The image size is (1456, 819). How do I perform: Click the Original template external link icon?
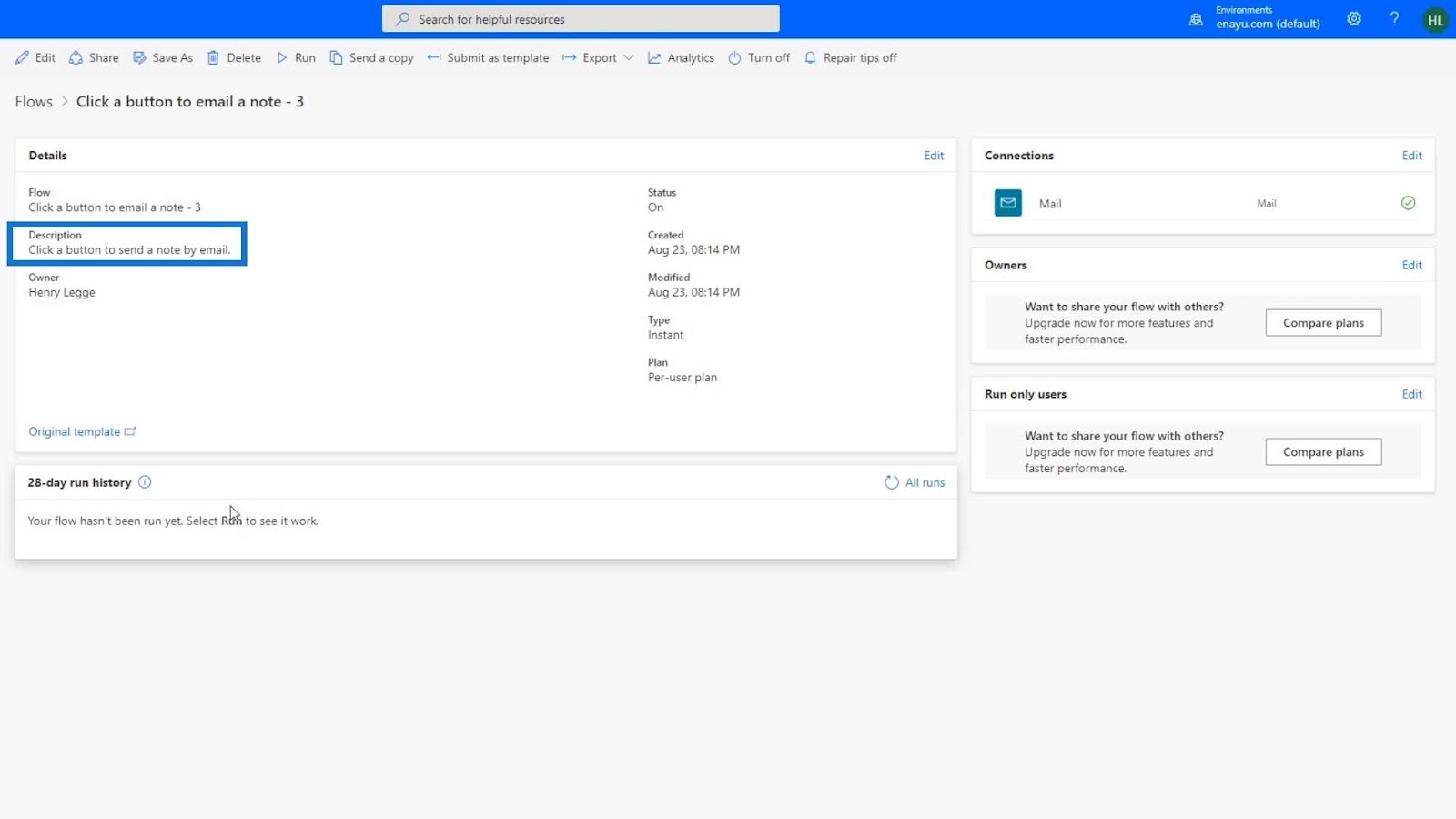130,431
